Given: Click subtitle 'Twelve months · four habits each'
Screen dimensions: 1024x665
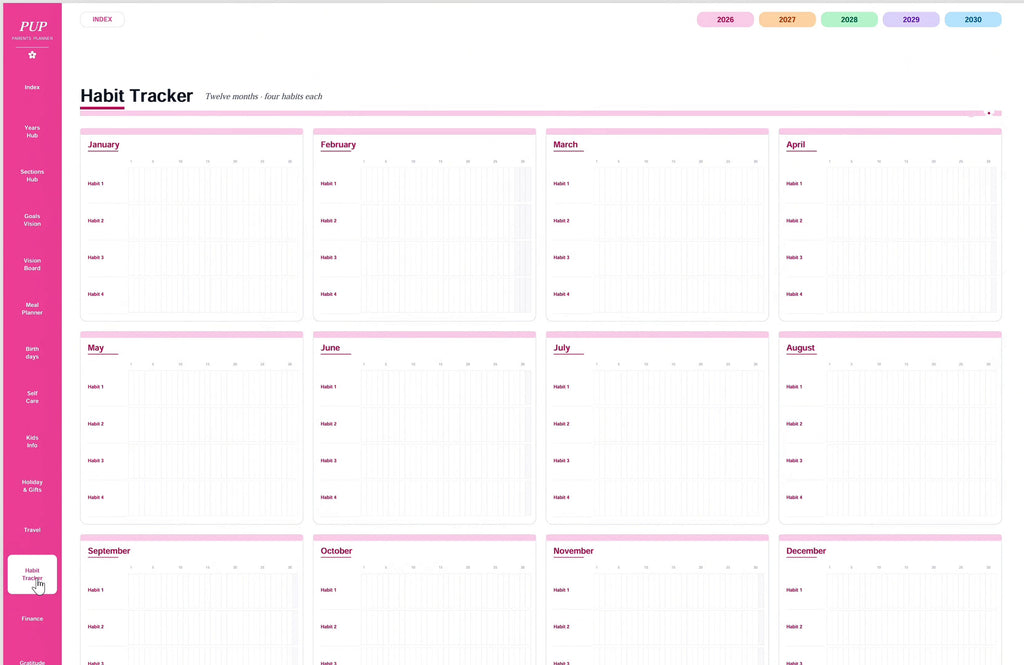Looking at the screenshot, I should click(x=263, y=96).
